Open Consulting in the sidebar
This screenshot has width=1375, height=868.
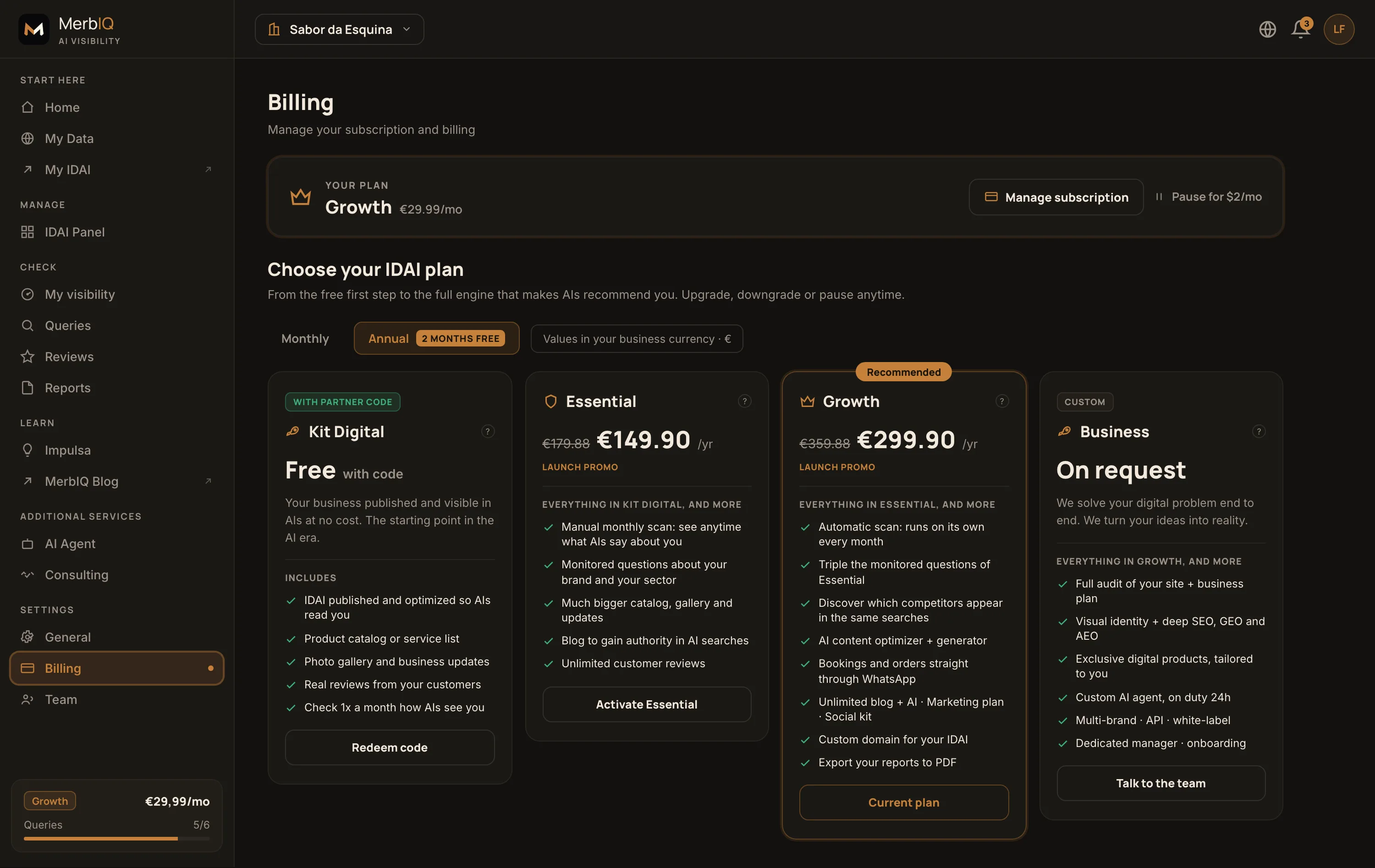point(116,575)
